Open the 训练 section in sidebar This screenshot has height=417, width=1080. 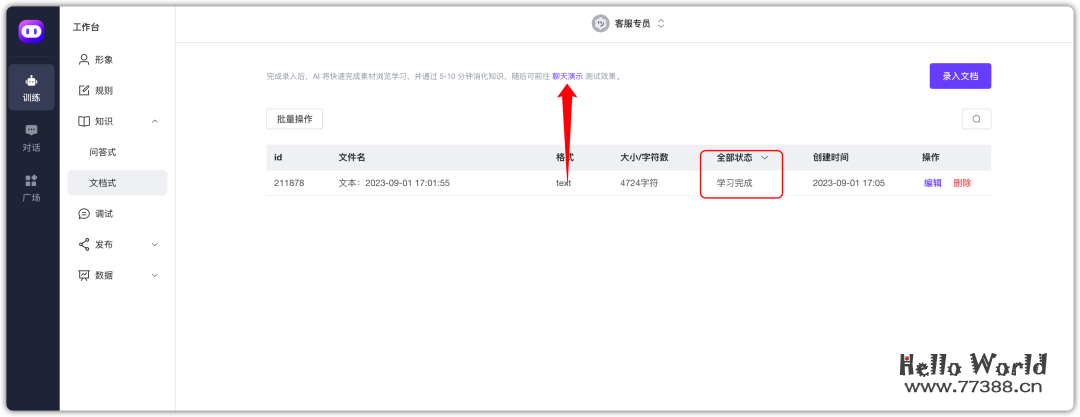(x=32, y=88)
